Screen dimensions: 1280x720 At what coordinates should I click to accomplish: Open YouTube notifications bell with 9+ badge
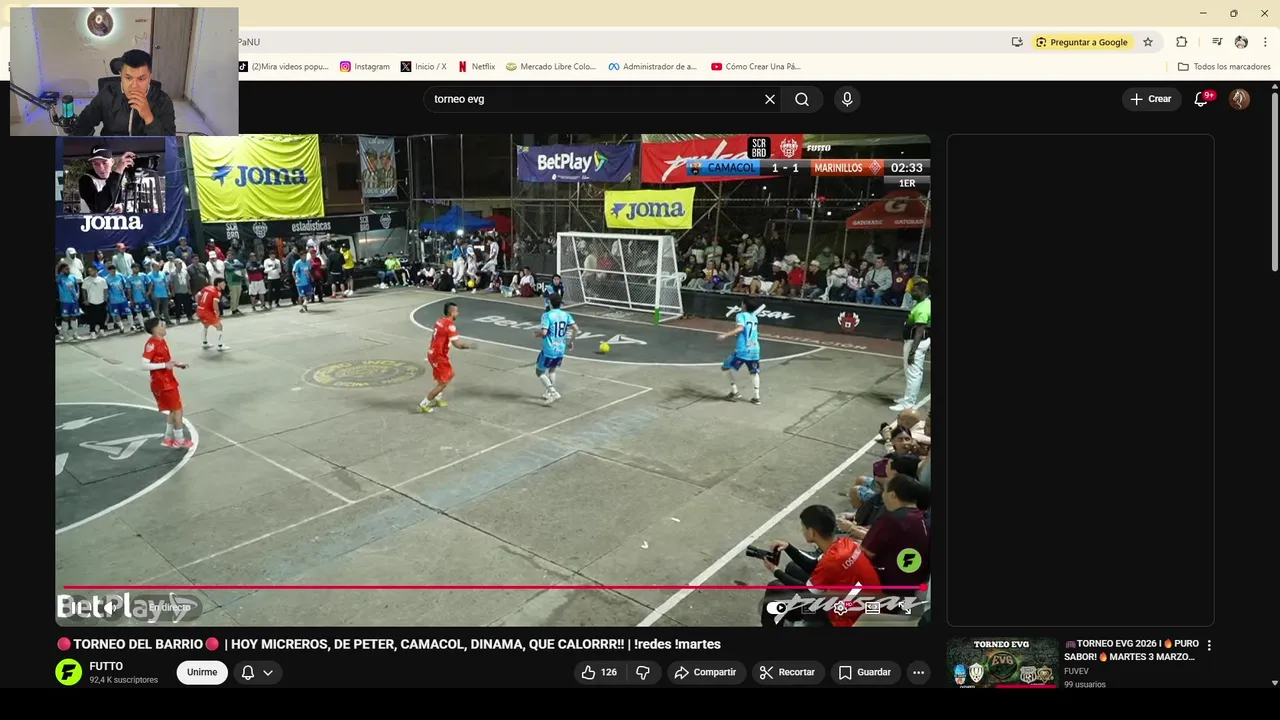click(1202, 99)
